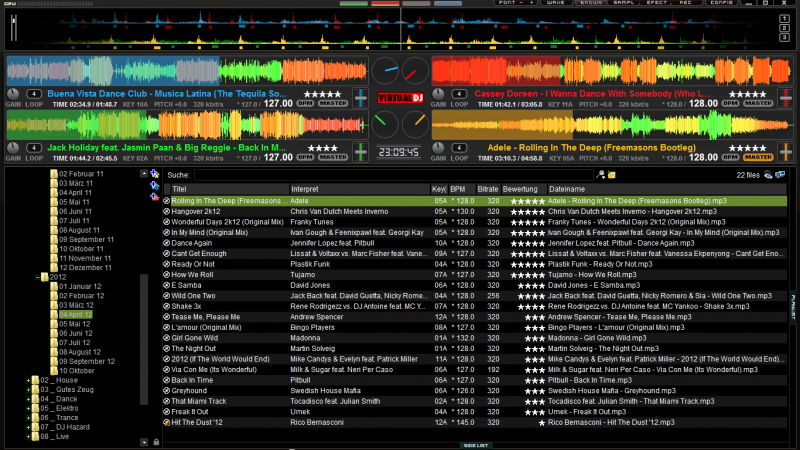Expand the 08 _ Live folder
This screenshot has height=450, width=800.
pyautogui.click(x=28, y=437)
